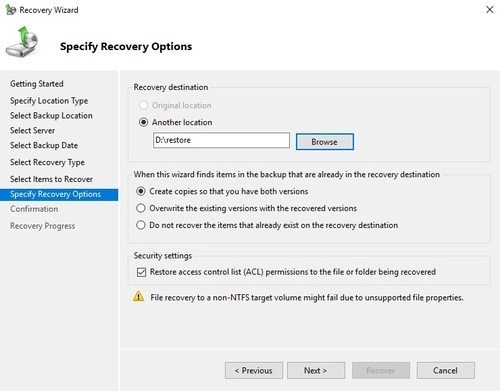500x391 pixels.
Task: Toggle Restore ACL permissions checkbox
Action: (x=141, y=272)
